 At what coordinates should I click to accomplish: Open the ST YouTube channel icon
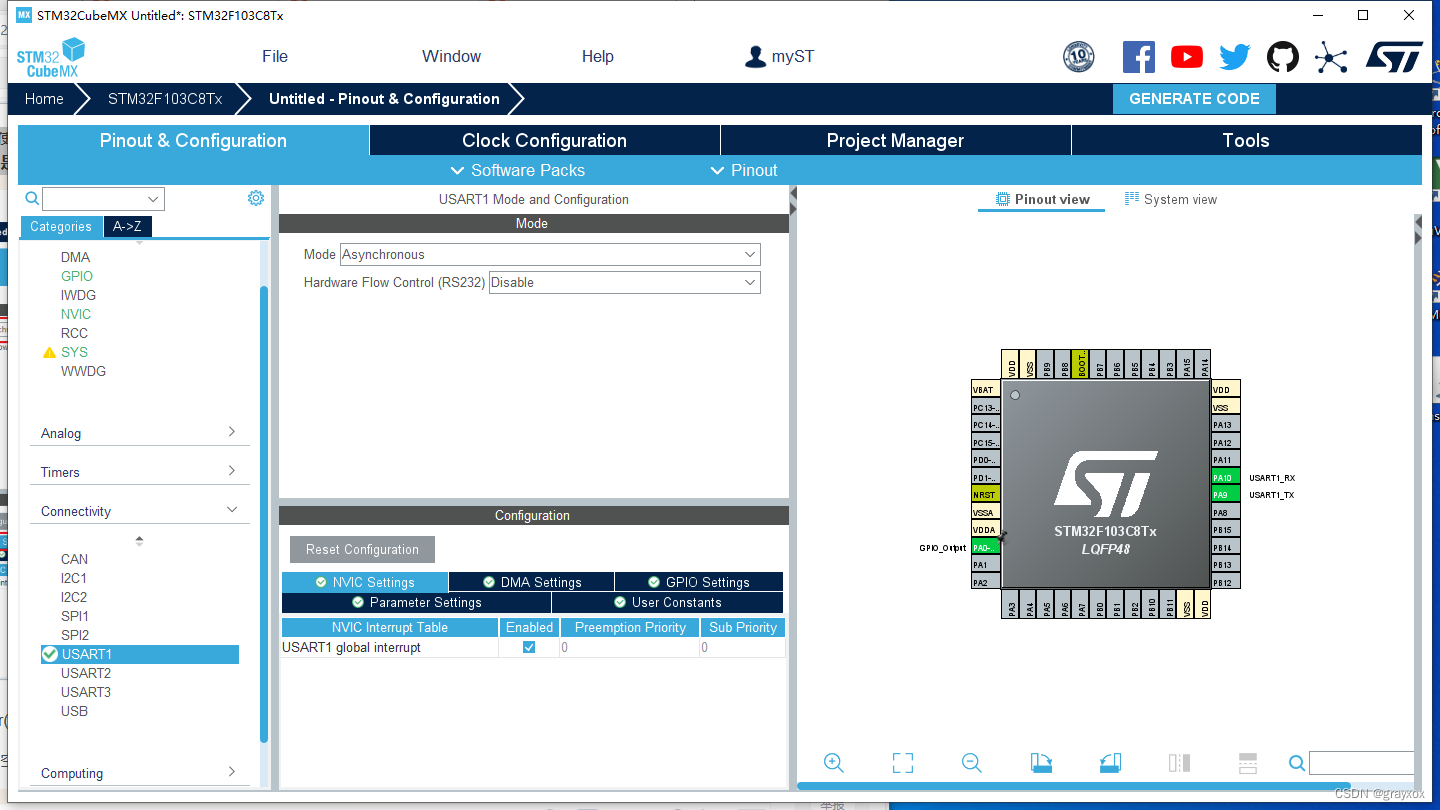(1187, 57)
